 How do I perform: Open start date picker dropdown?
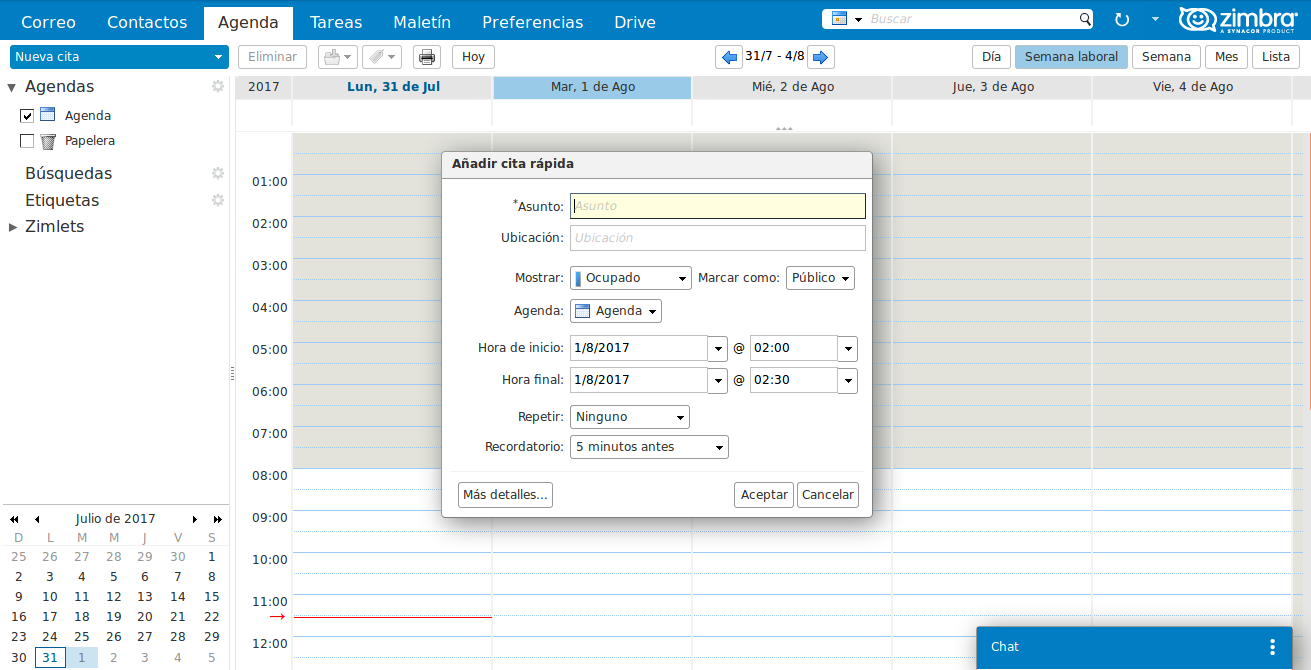(717, 349)
